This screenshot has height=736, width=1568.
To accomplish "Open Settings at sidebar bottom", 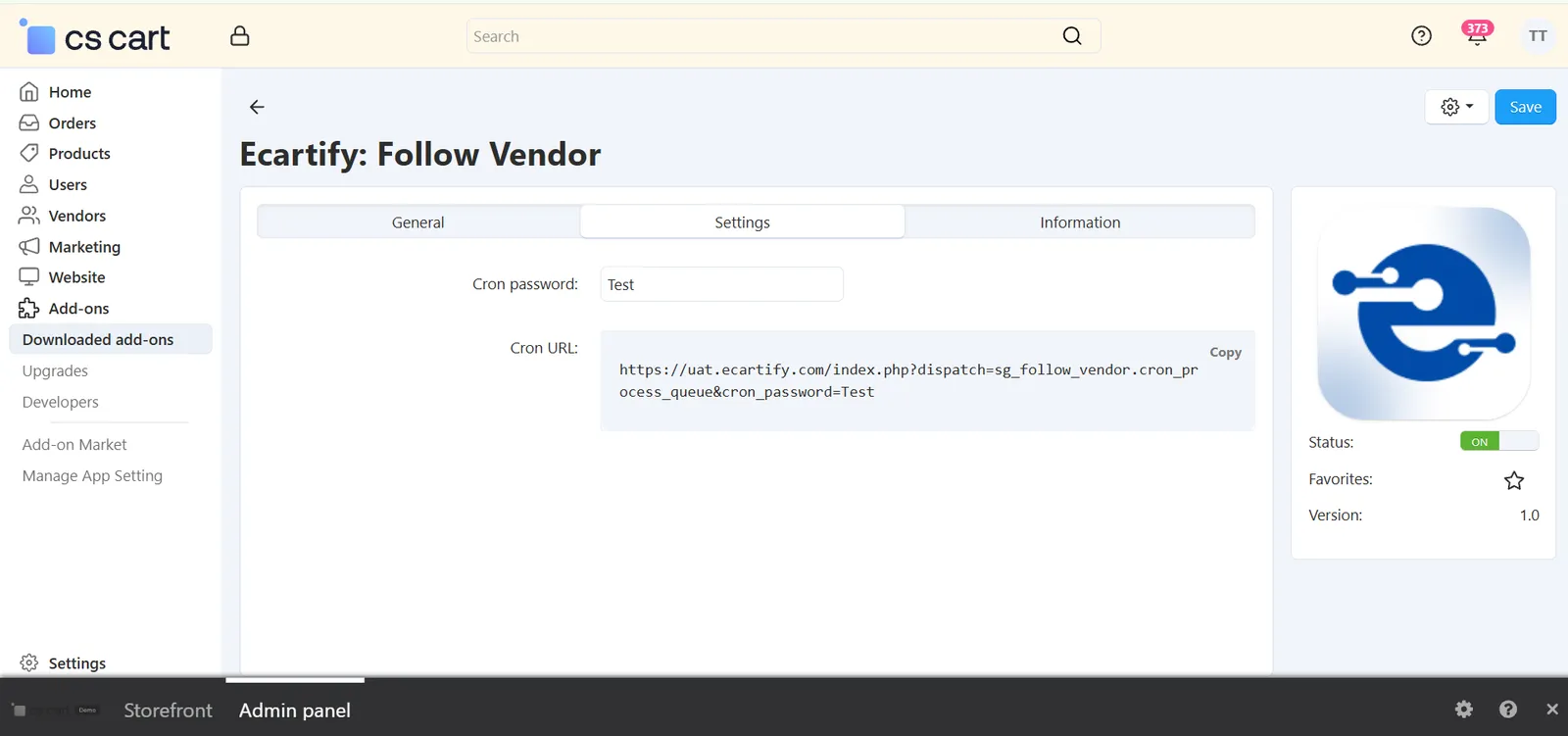I will [76, 663].
